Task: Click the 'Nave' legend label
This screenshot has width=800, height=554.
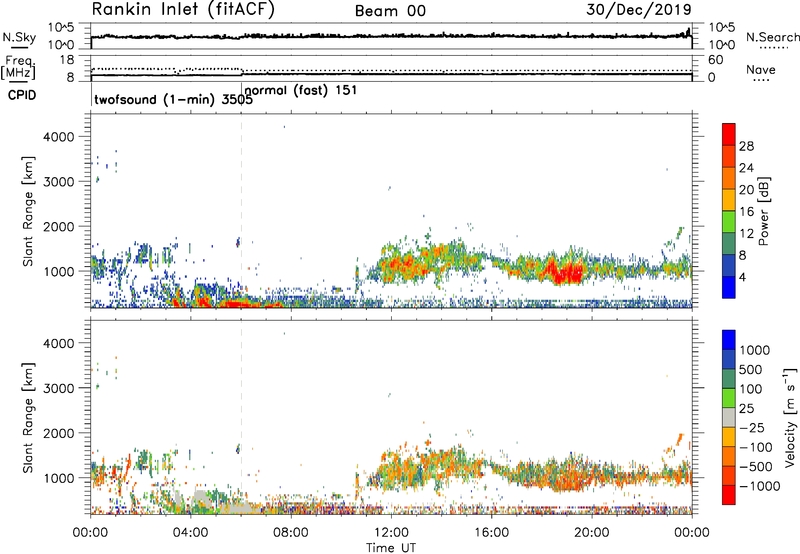Action: (760, 69)
